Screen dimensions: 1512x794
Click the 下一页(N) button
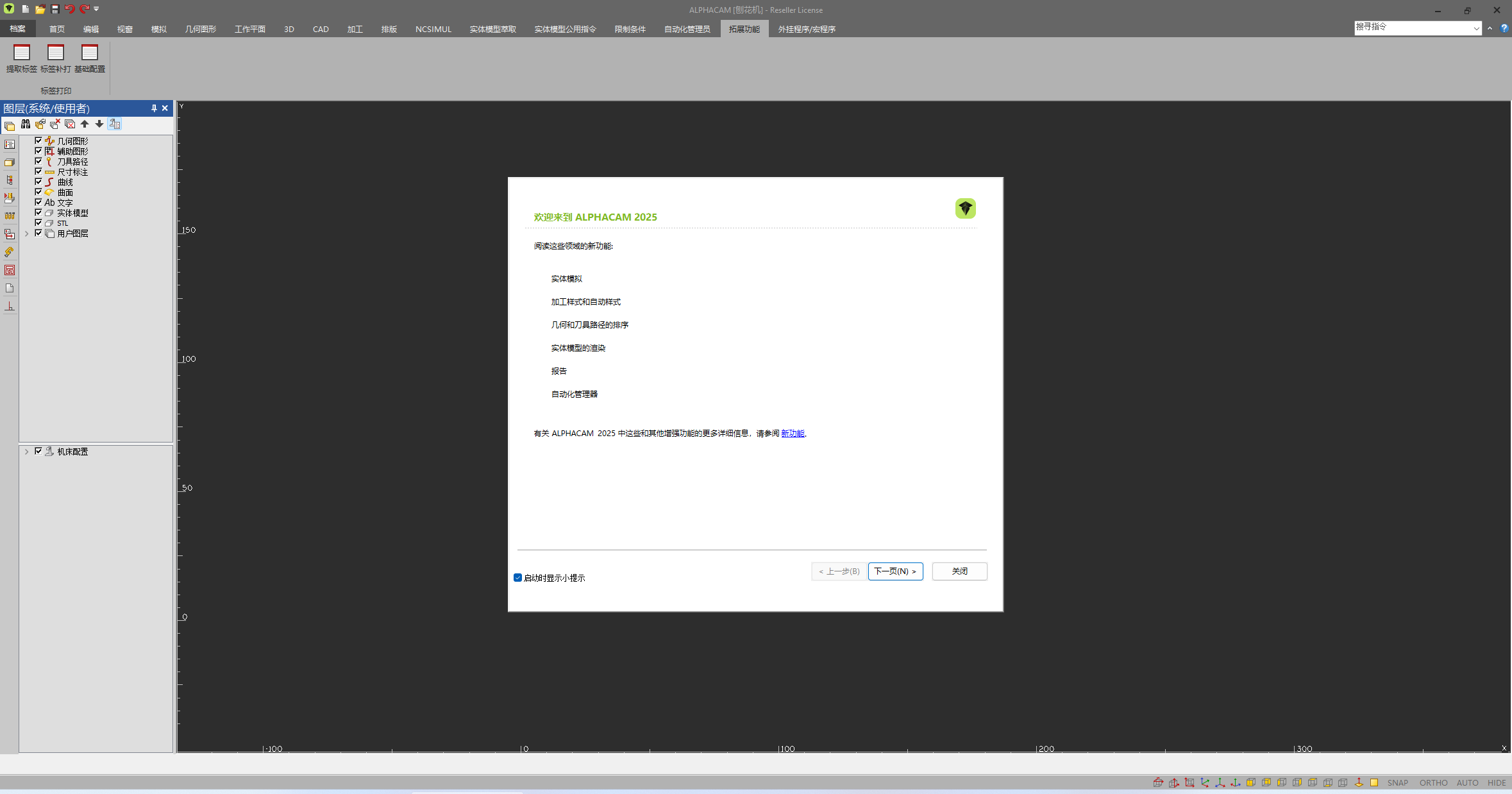pyautogui.click(x=895, y=571)
